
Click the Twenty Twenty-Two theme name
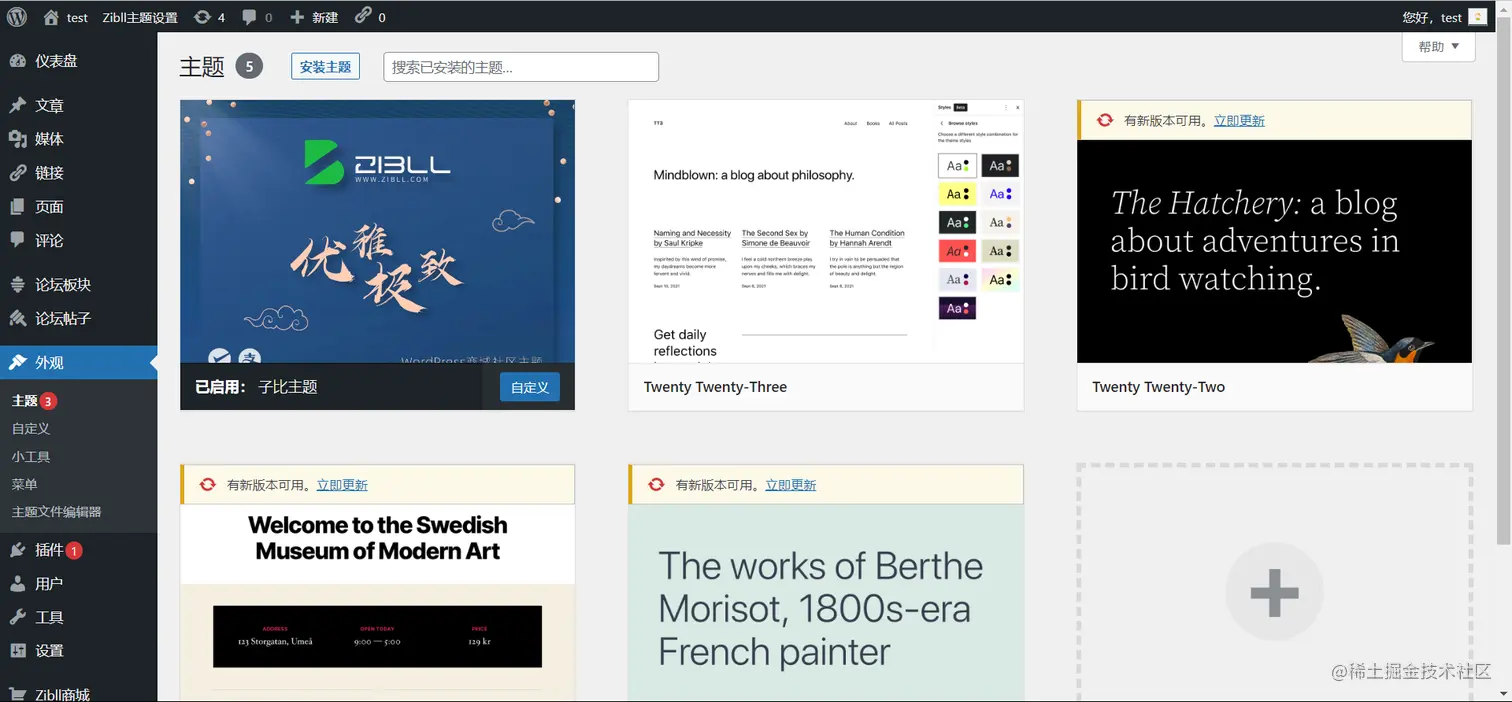(x=1158, y=387)
